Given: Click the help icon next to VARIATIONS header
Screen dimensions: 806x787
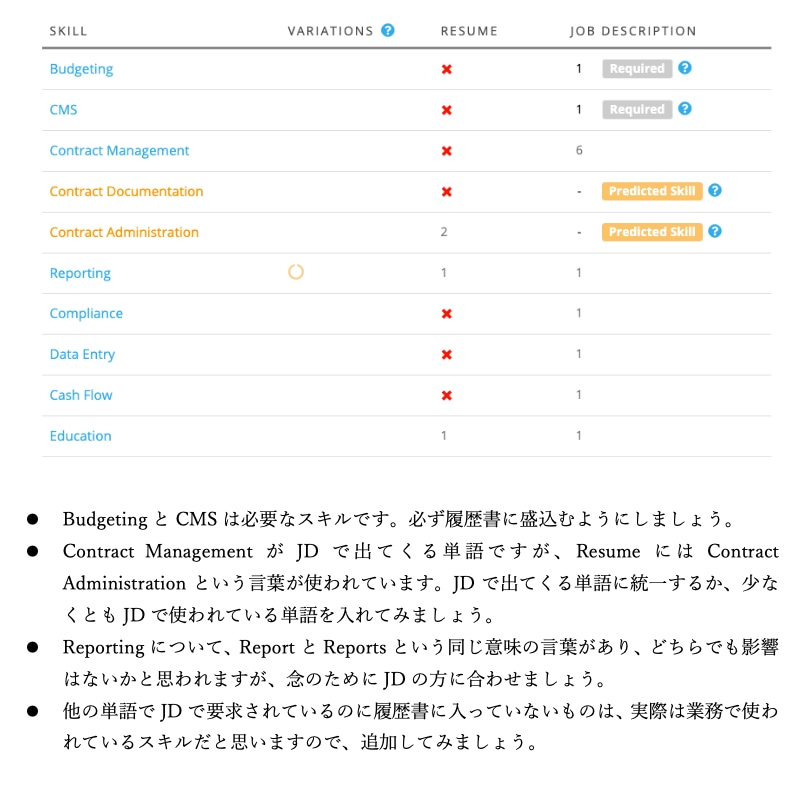Looking at the screenshot, I should (388, 30).
